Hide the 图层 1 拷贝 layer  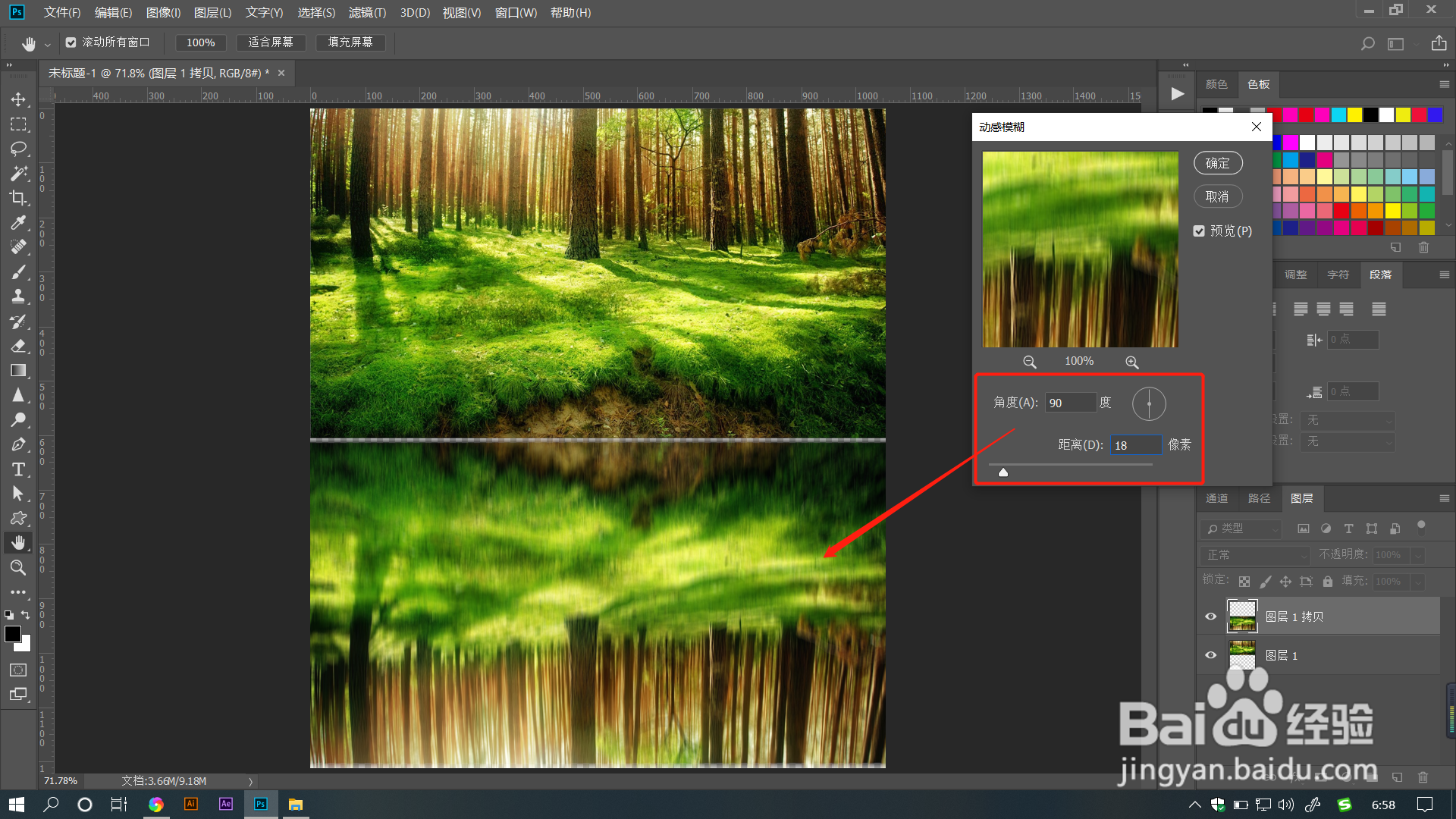click(1210, 617)
